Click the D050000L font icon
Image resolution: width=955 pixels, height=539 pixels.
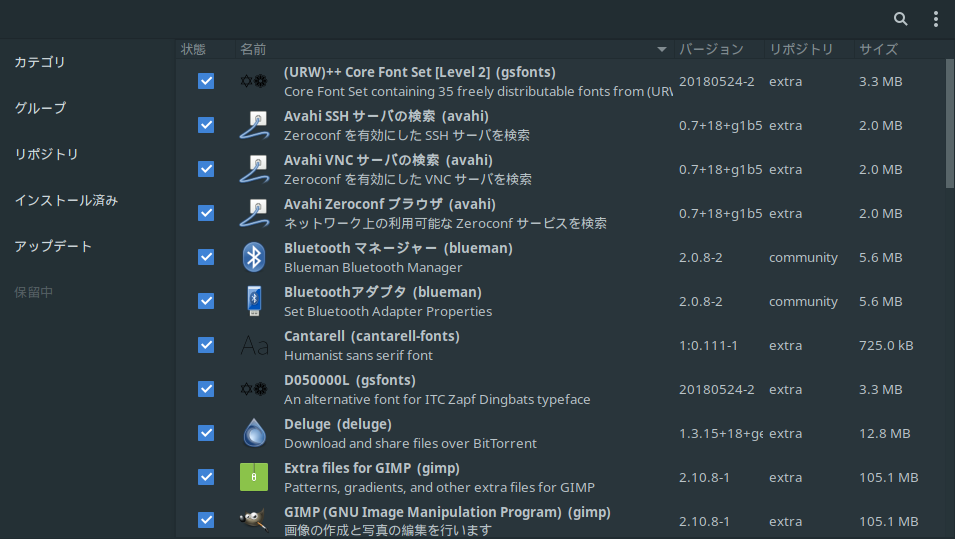tap(253, 389)
